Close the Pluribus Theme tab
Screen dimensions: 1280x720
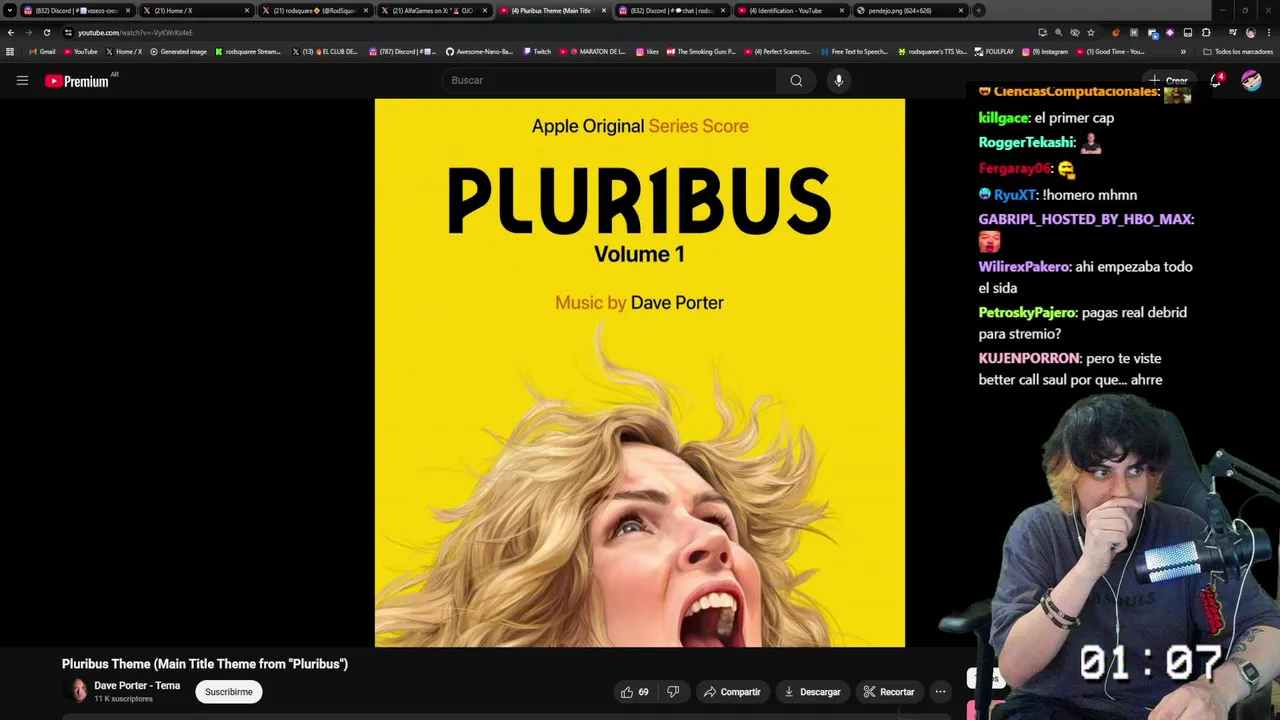click(603, 11)
